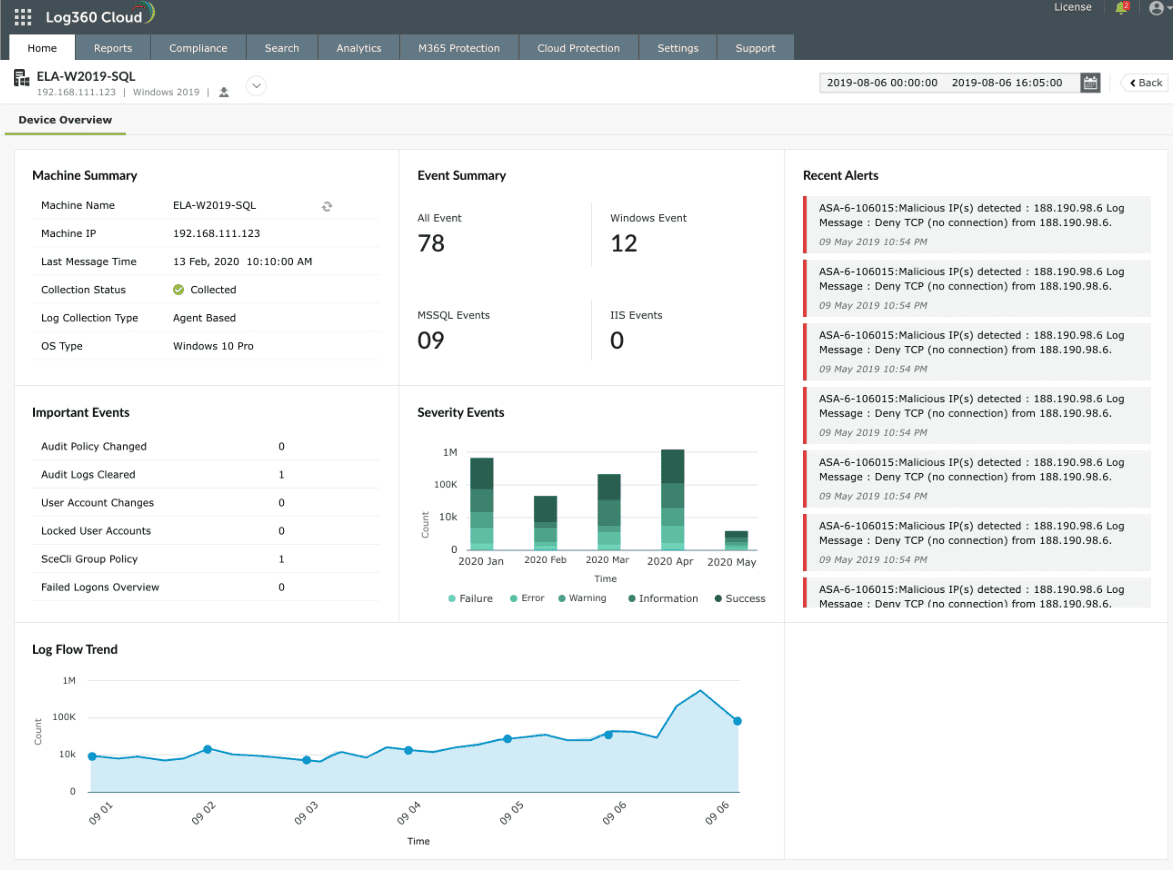Open the app launcher grid icon
1173x870 pixels.
23,17
